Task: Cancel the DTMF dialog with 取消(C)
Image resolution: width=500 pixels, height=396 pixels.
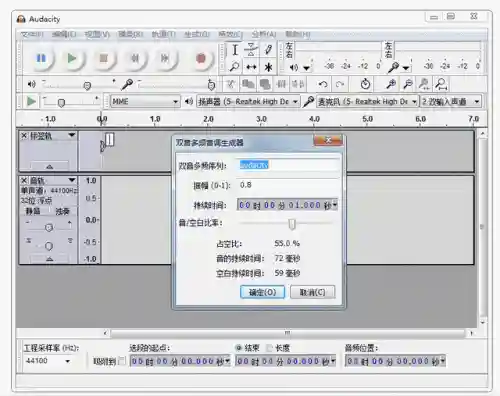Action: pyautogui.click(x=312, y=292)
